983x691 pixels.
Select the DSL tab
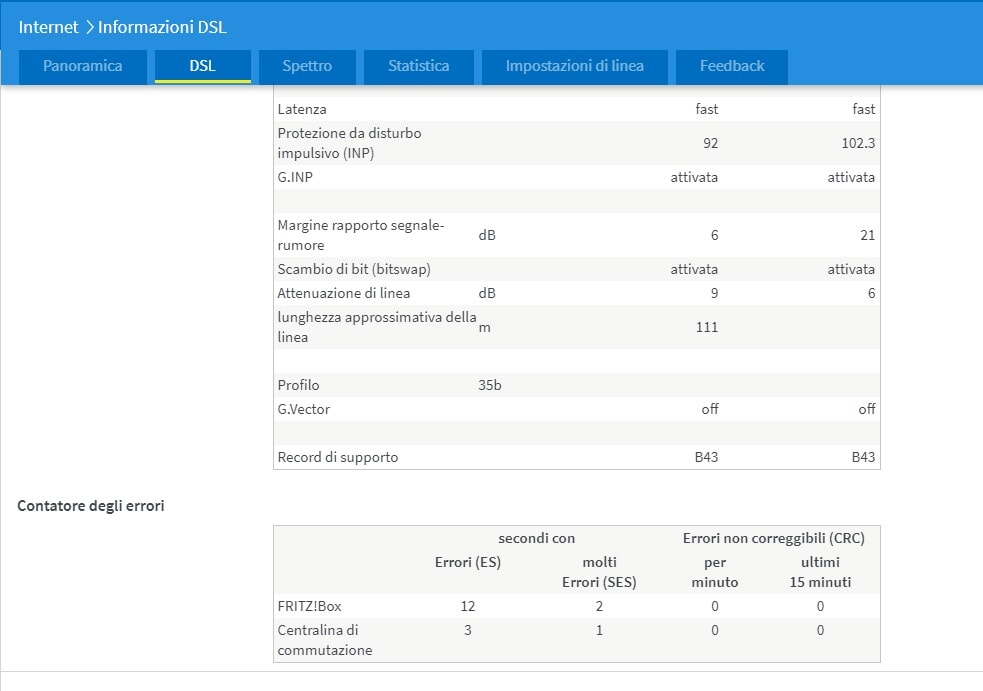pyautogui.click(x=202, y=66)
